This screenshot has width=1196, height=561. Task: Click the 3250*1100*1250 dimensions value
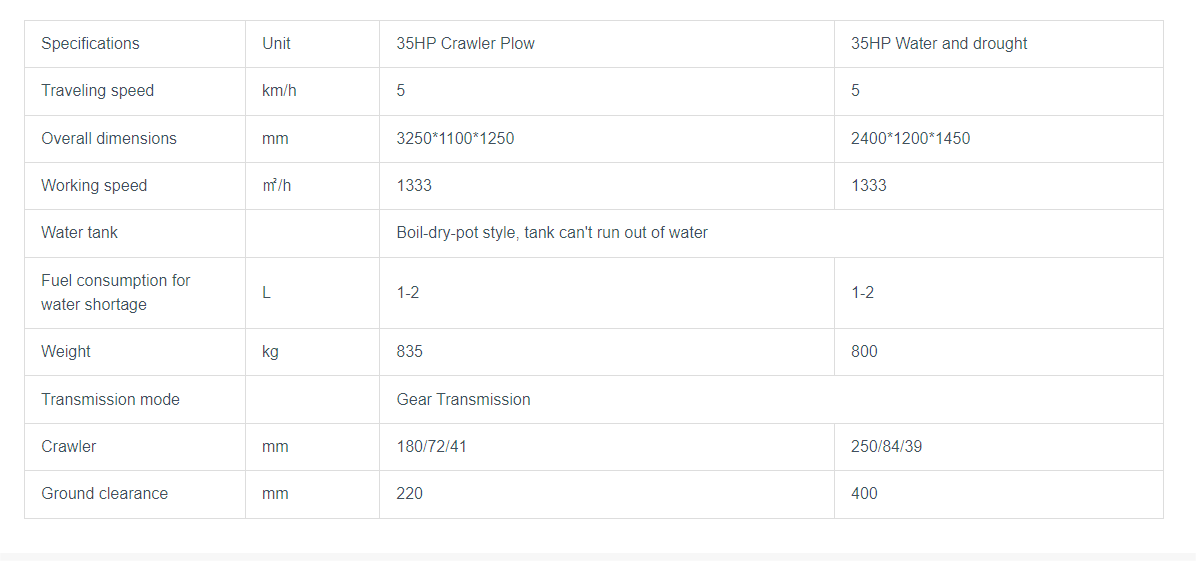click(x=455, y=139)
